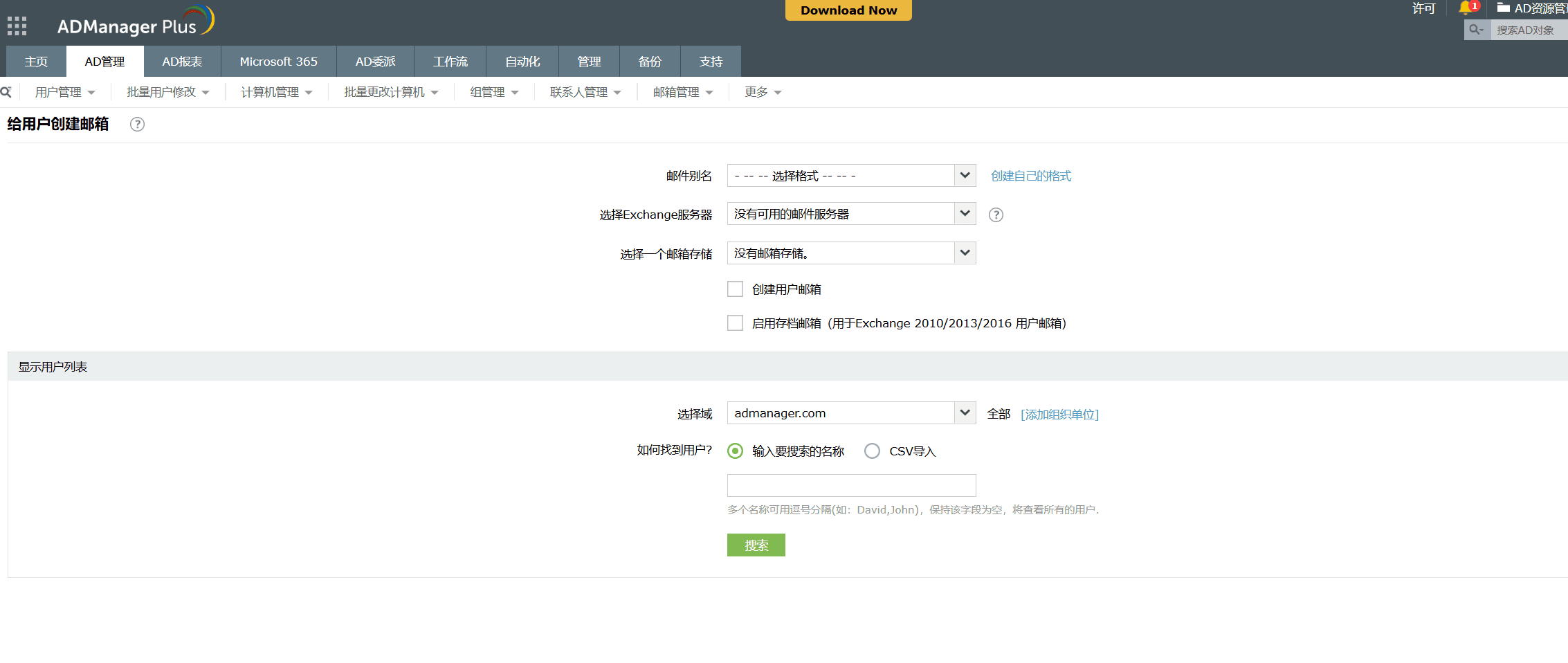Click help icon next to Exchange server

(x=996, y=215)
